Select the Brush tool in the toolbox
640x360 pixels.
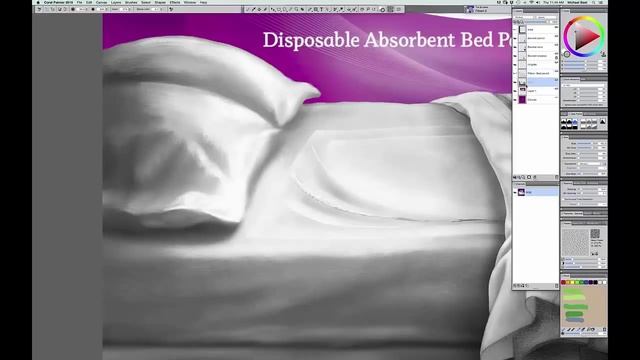point(247,9)
